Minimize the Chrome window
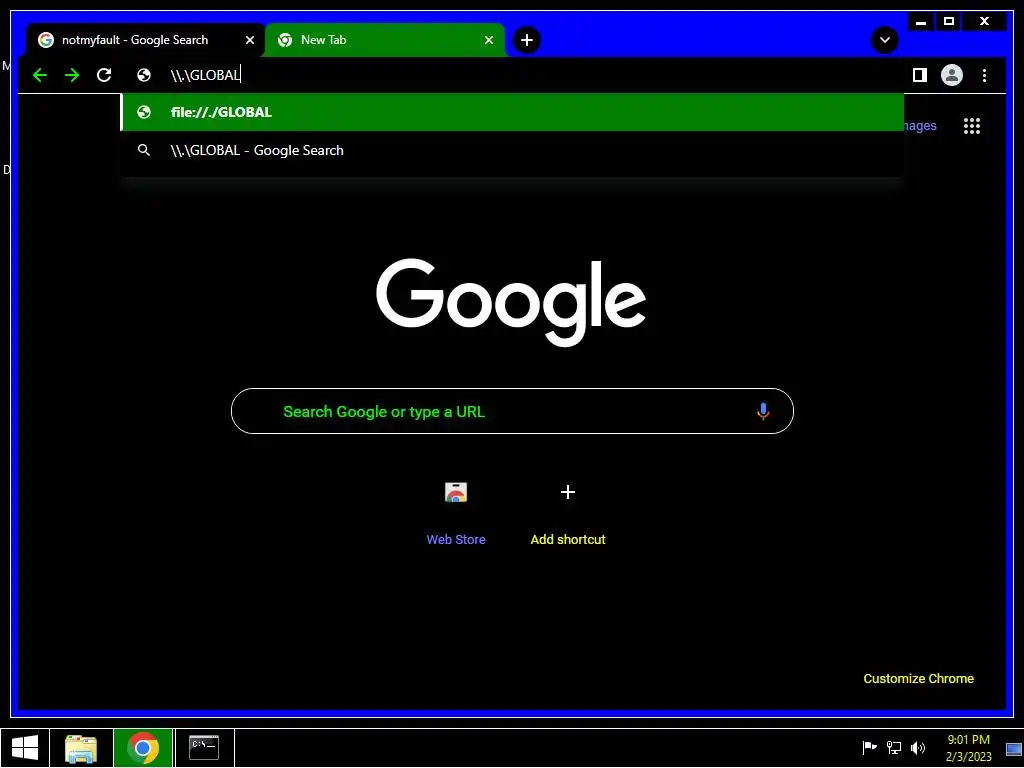Viewport: 1024px width, 768px height. 921,22
